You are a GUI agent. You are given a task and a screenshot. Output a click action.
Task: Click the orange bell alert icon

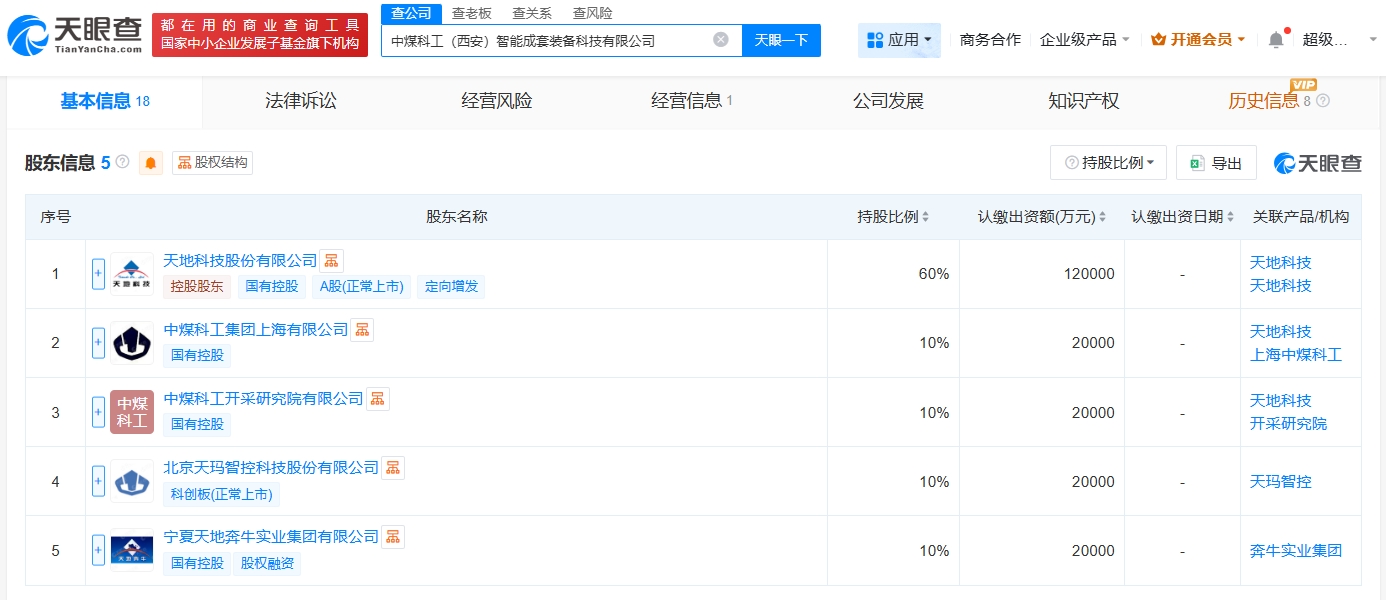pyautogui.click(x=151, y=163)
